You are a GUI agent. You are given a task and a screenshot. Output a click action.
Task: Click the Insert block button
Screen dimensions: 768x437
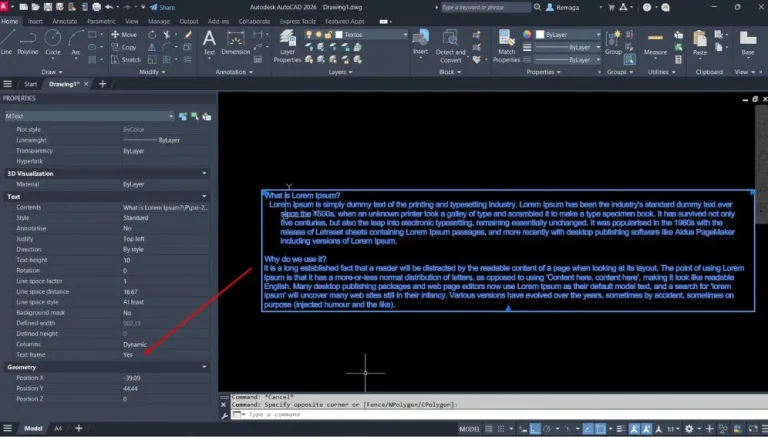pyautogui.click(x=420, y=43)
